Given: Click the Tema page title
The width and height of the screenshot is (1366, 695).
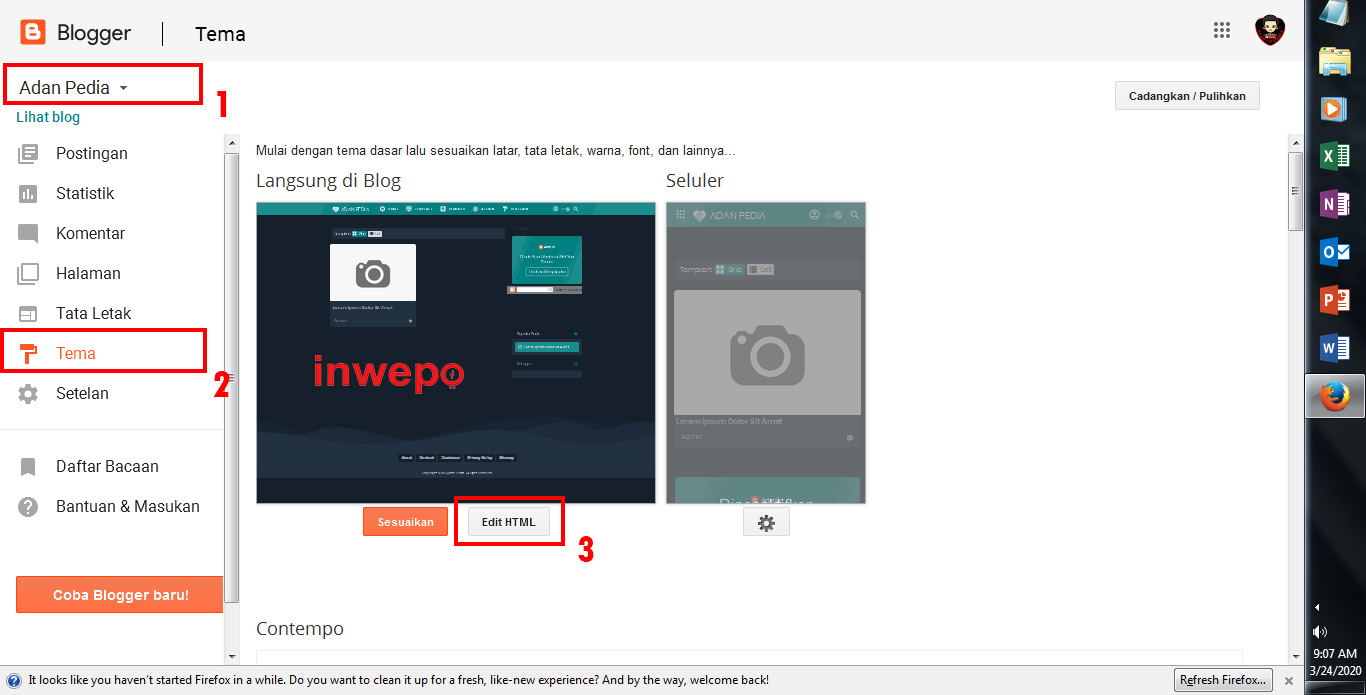Looking at the screenshot, I should tap(220, 34).
